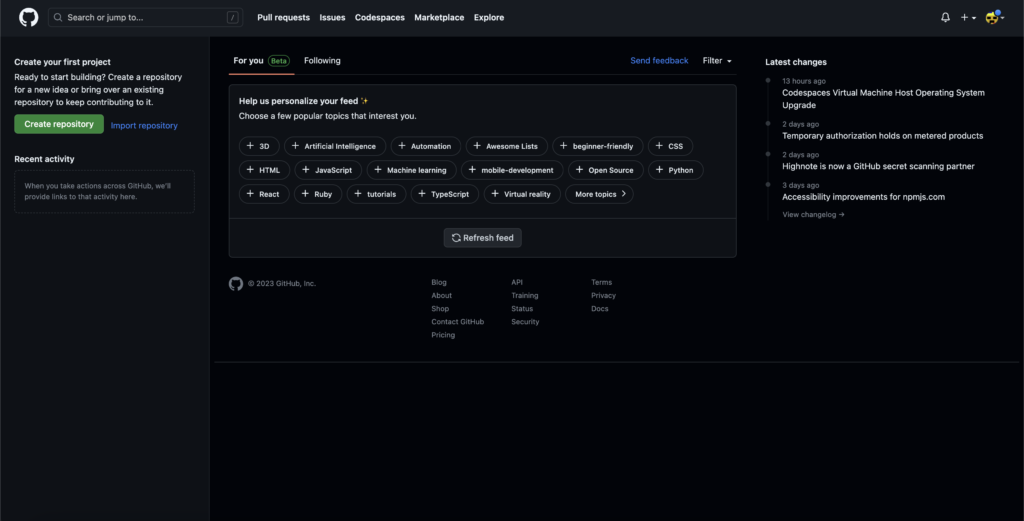This screenshot has height=521, width=1024.
Task: Open the Filter dropdown
Action: 717,61
